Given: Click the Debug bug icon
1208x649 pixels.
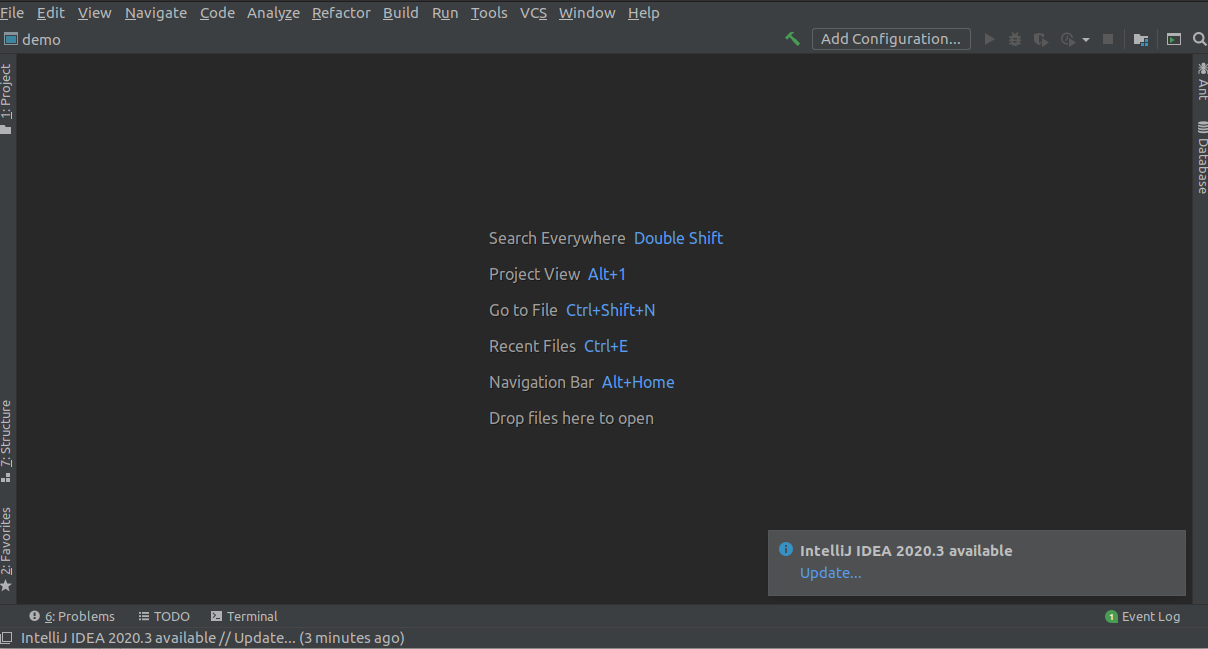Looking at the screenshot, I should 1015,39.
